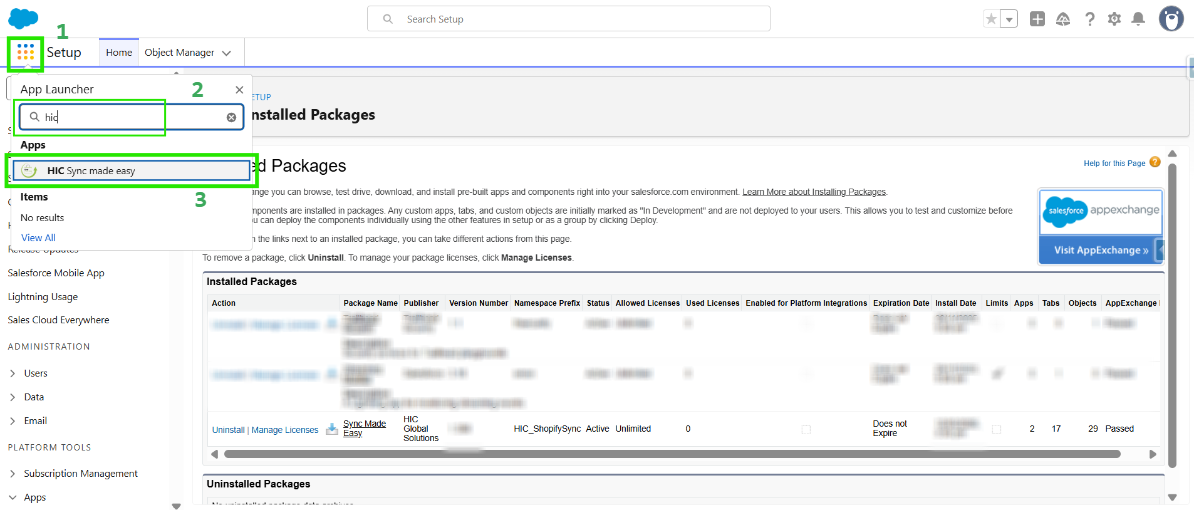Open the Sync Made Easy package link
Screen dimensions: 1194x510
pos(365,429)
